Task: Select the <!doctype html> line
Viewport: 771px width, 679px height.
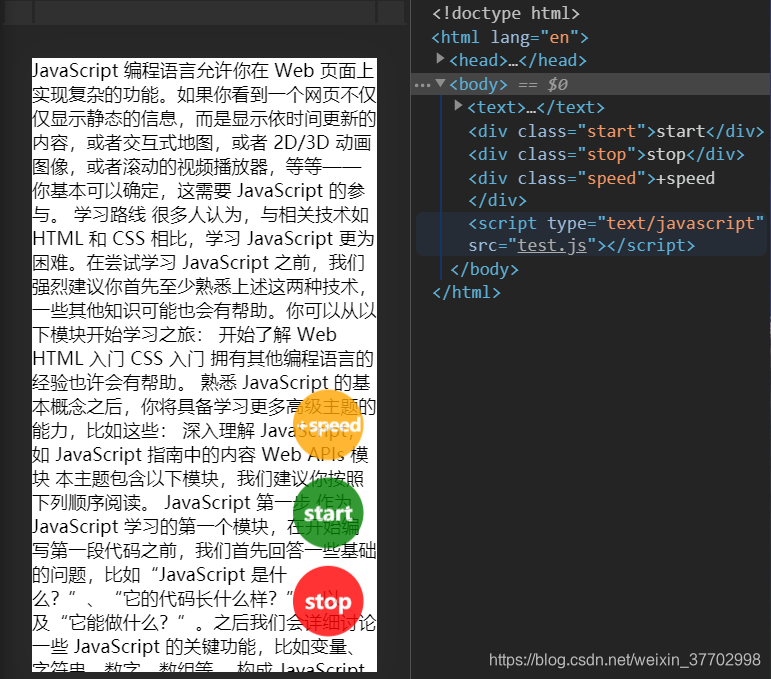Action: pos(505,13)
